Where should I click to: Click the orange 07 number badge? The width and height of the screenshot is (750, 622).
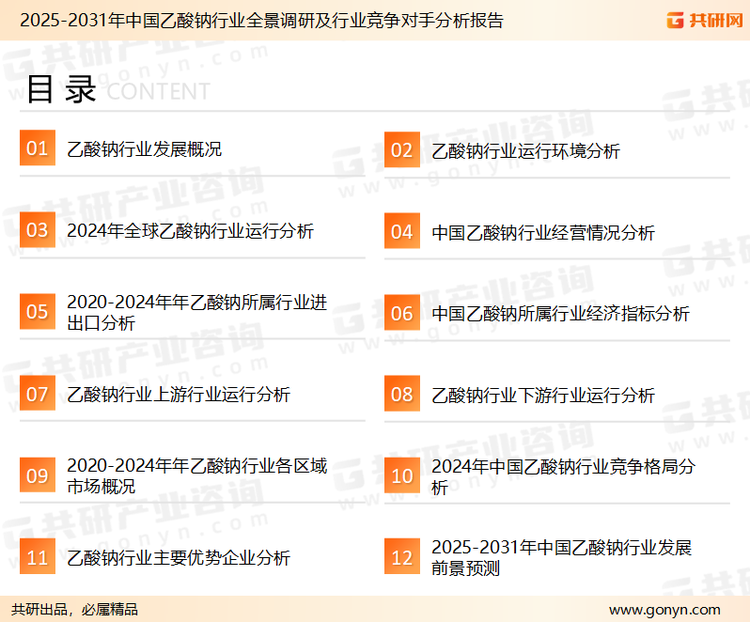(37, 393)
